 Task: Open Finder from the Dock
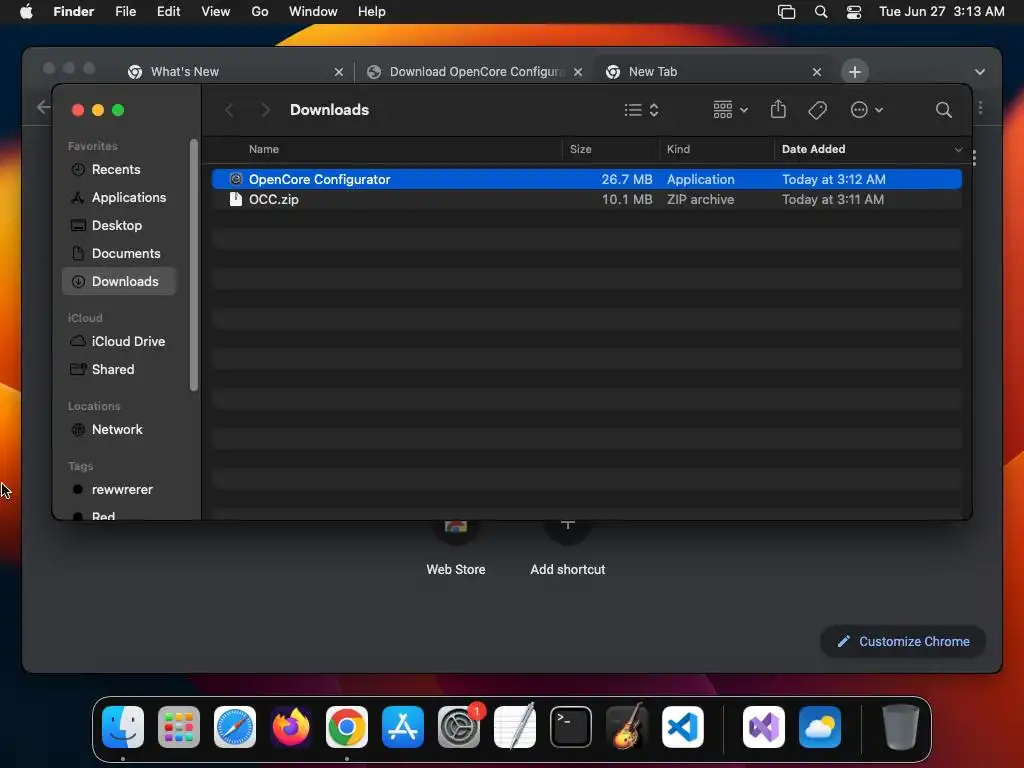(123, 727)
